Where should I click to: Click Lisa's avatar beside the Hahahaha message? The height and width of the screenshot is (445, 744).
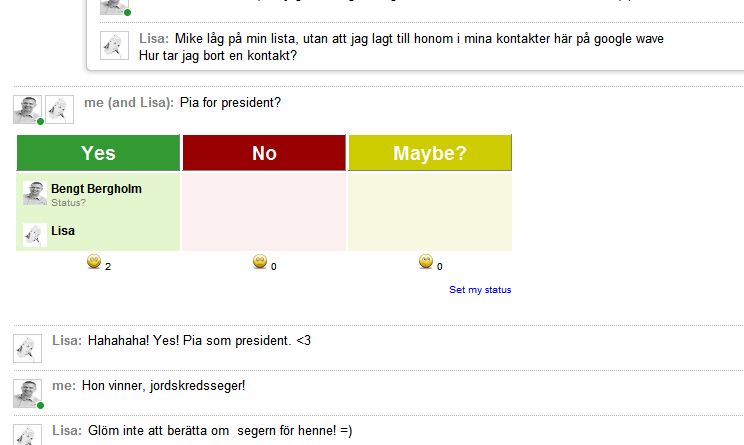[27, 348]
